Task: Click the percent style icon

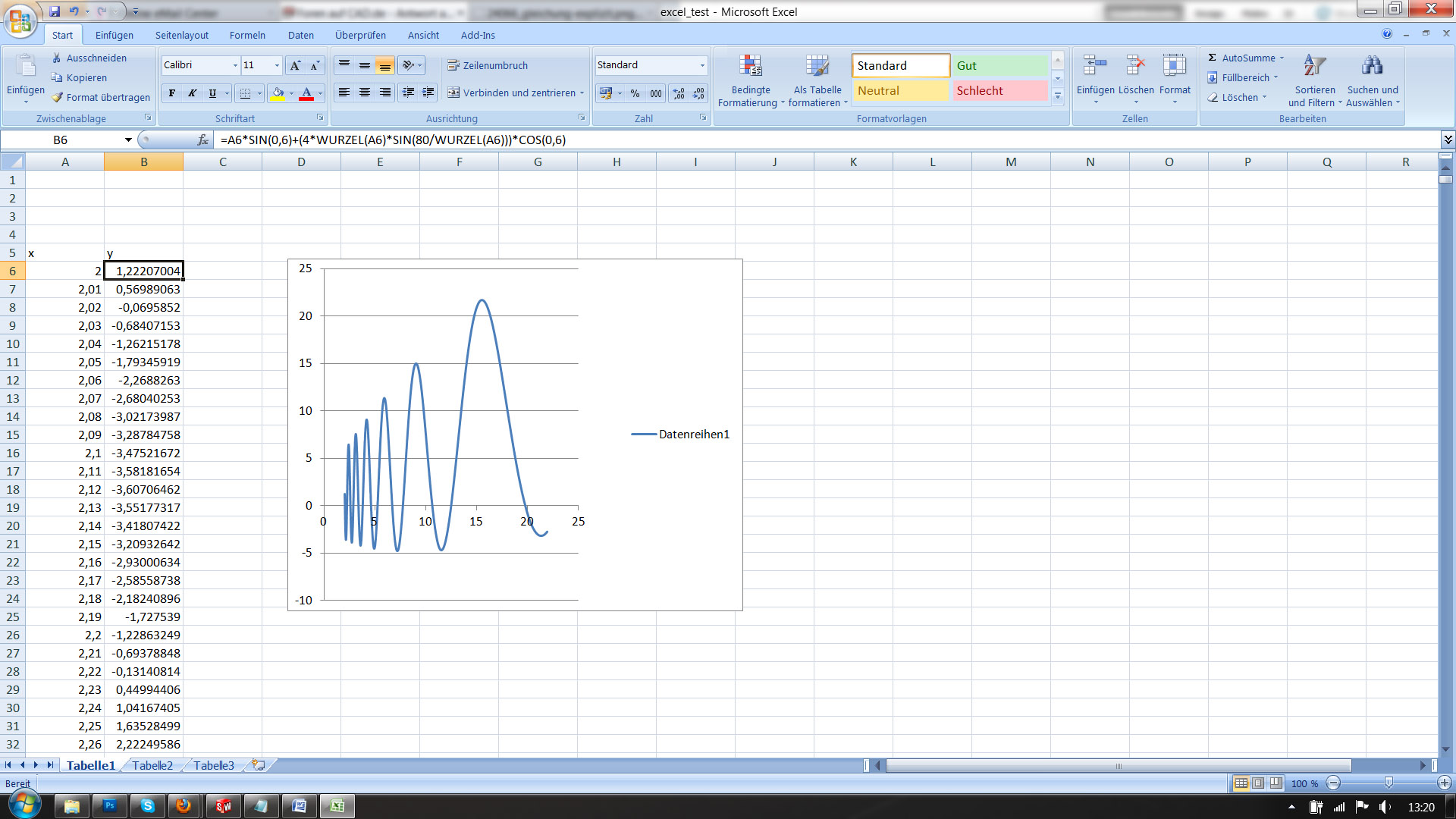Action: [635, 93]
